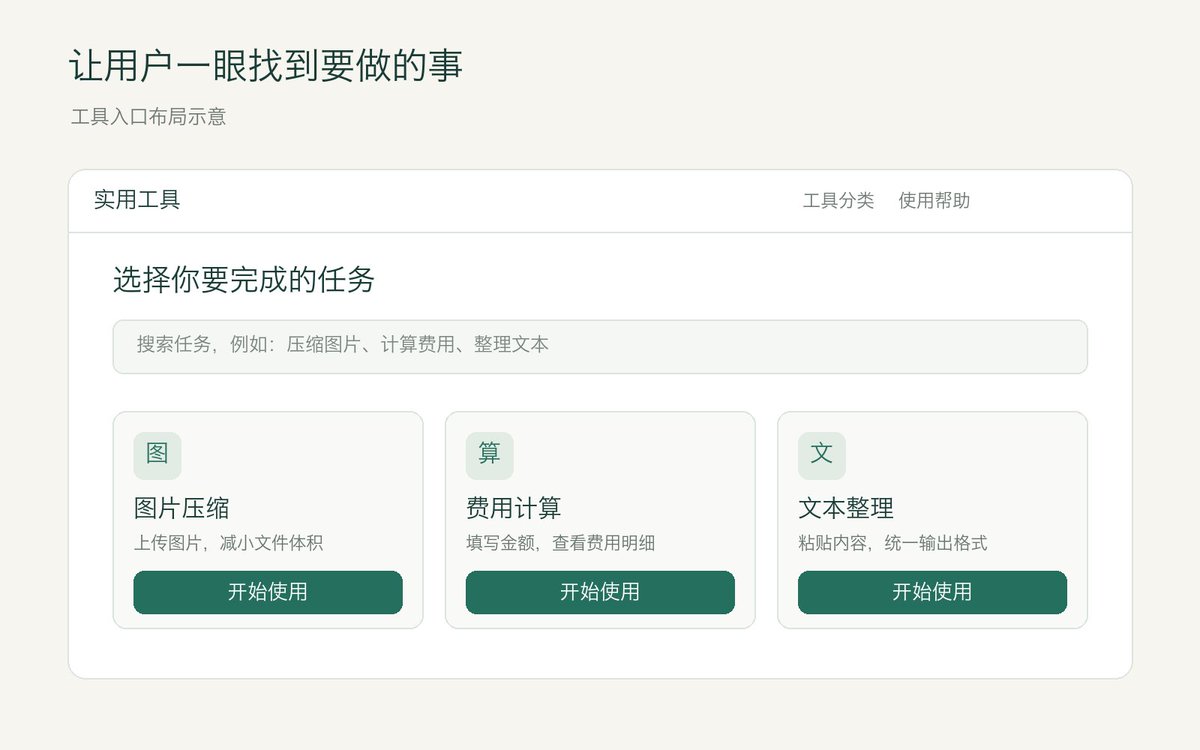The width and height of the screenshot is (1200, 750).
Task: Click the 实用工具 brand title
Action: [137, 200]
